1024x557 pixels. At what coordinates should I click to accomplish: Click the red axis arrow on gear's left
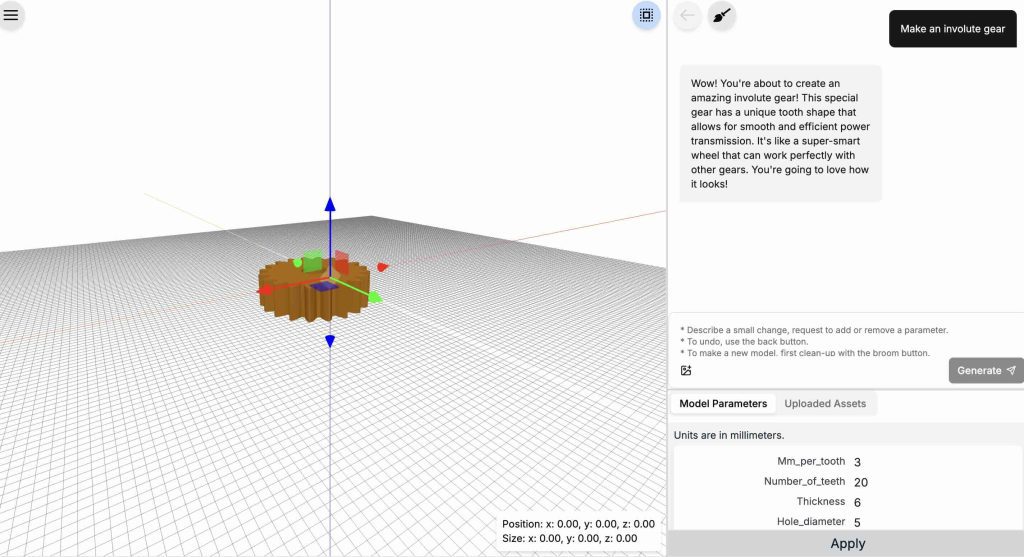(x=264, y=290)
